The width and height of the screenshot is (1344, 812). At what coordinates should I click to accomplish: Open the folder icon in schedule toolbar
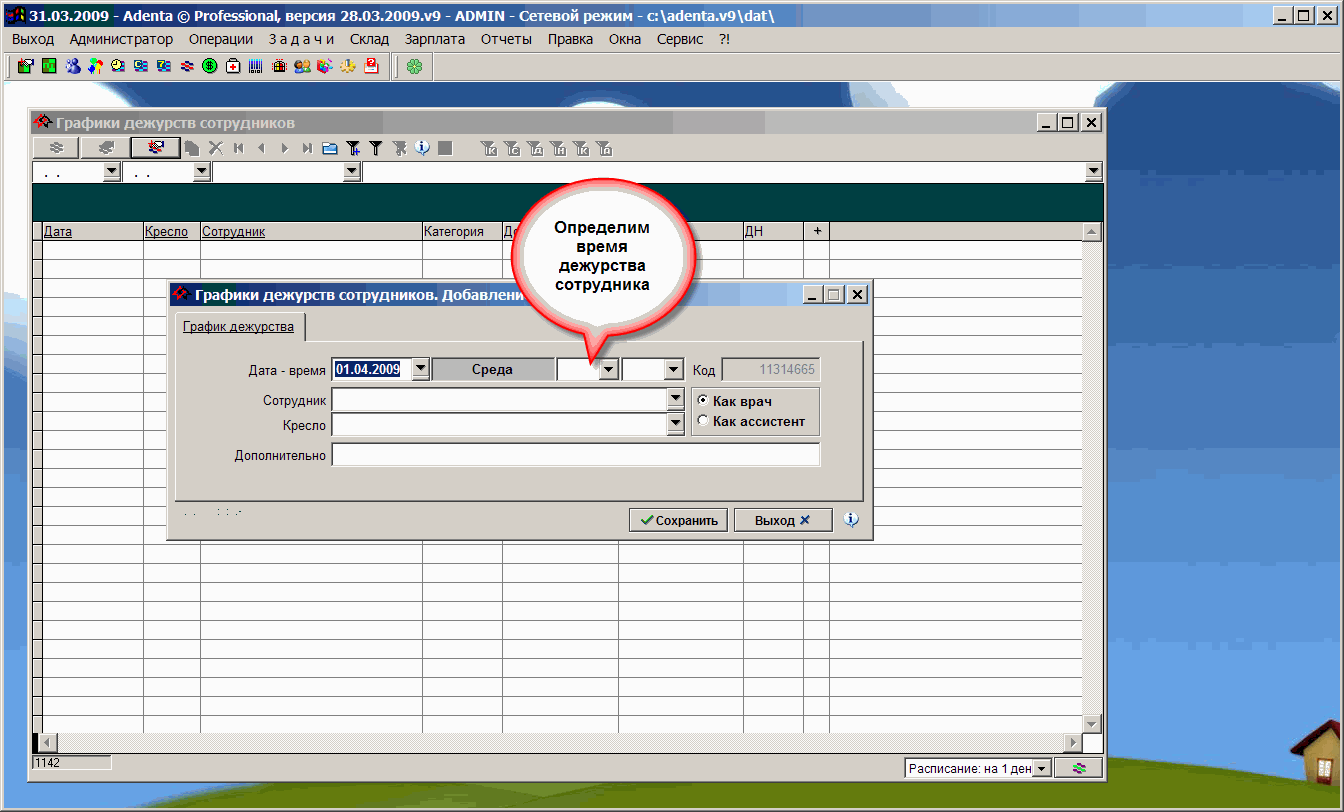[330, 148]
